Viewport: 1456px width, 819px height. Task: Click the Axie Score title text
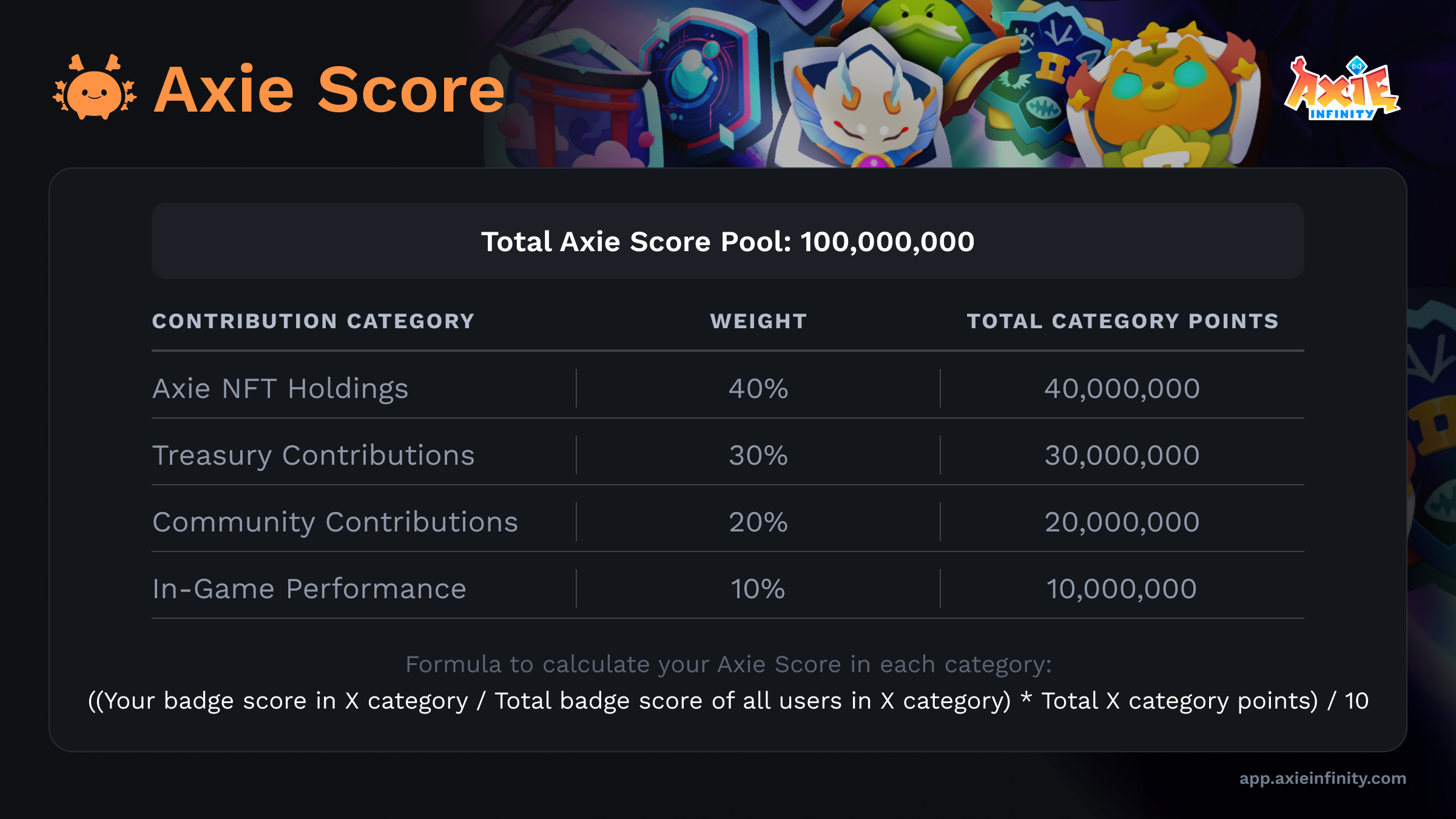(329, 90)
